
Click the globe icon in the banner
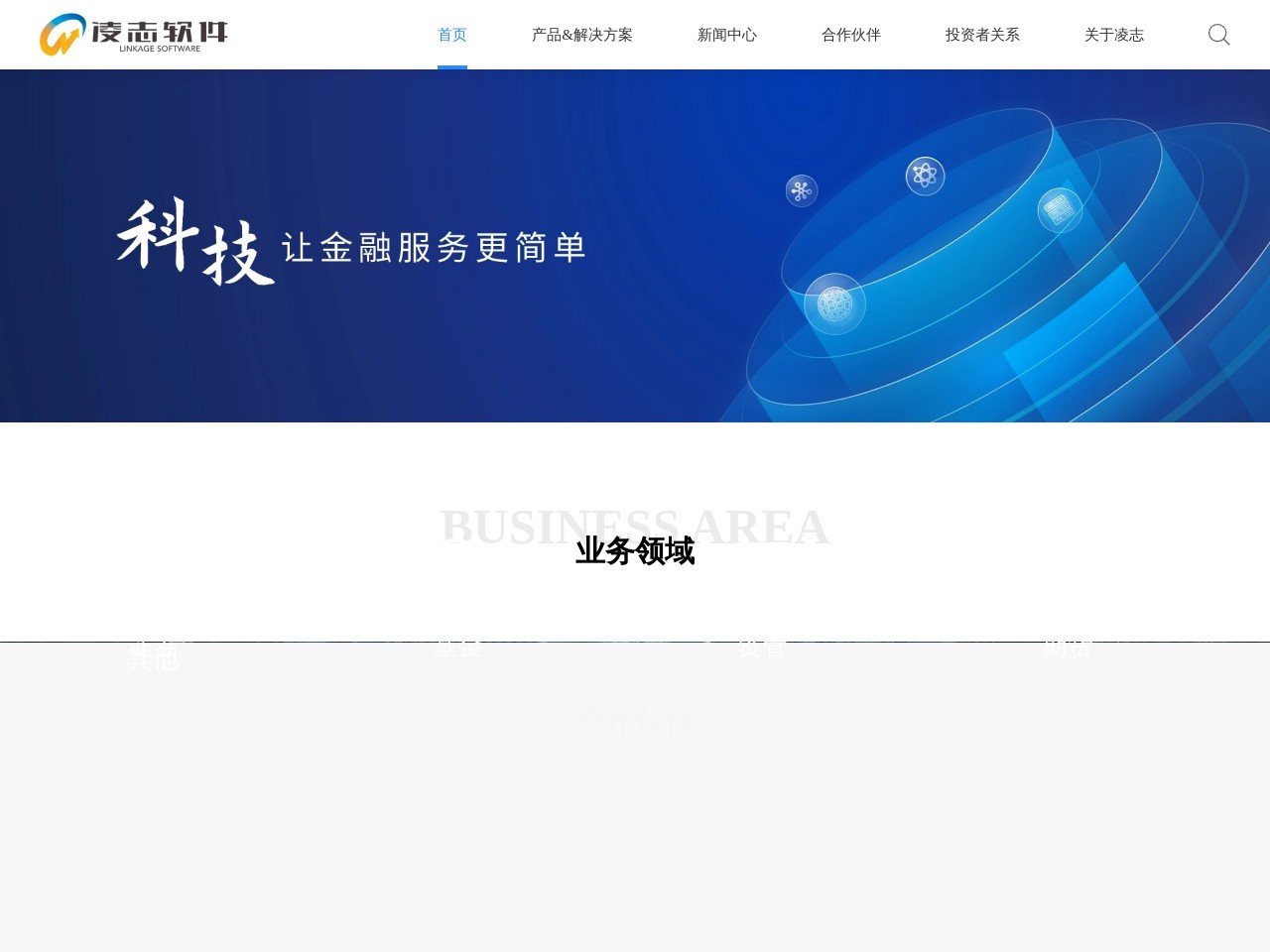pos(834,302)
